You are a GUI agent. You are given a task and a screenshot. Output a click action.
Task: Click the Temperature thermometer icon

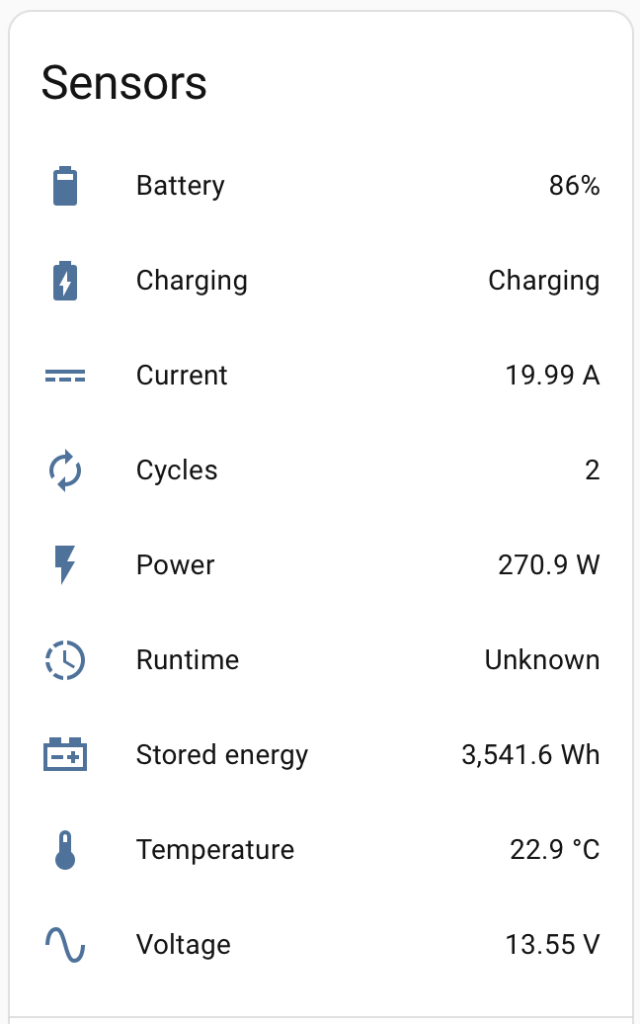click(x=65, y=850)
